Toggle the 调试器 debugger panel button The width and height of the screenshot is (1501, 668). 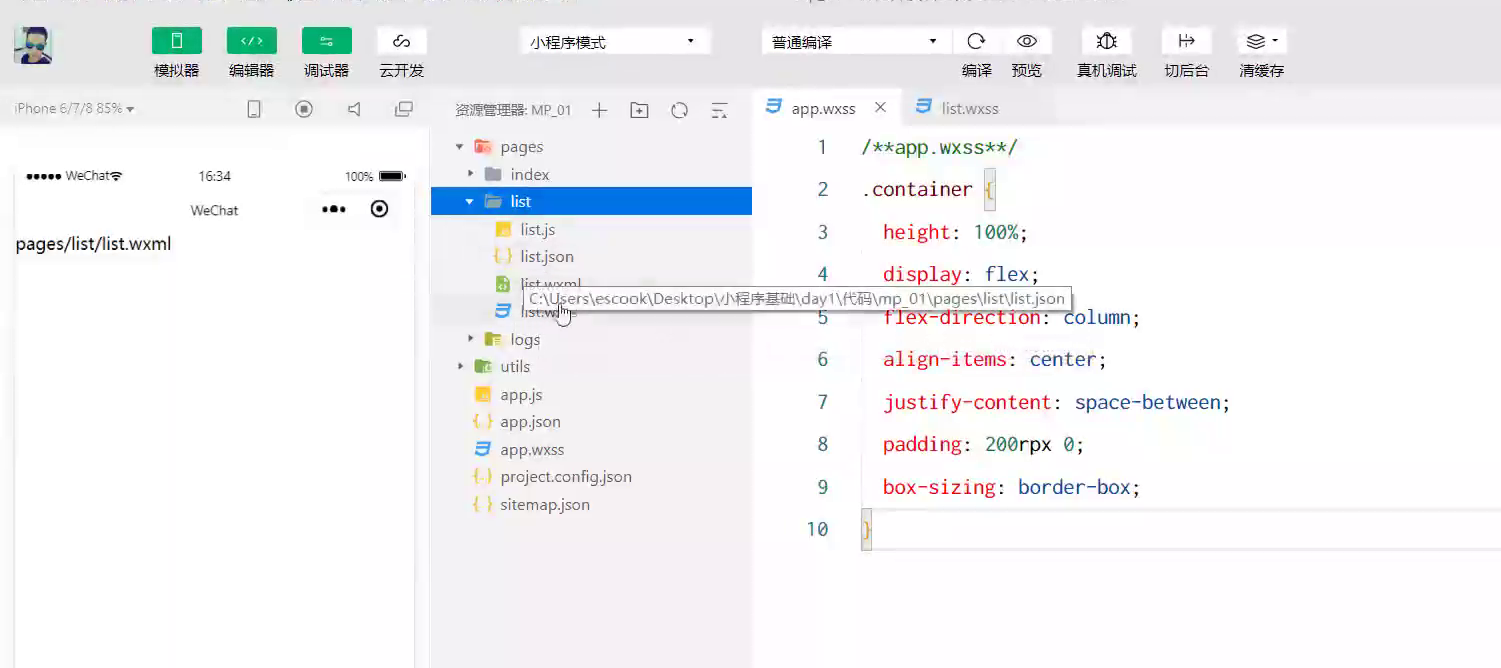327,41
